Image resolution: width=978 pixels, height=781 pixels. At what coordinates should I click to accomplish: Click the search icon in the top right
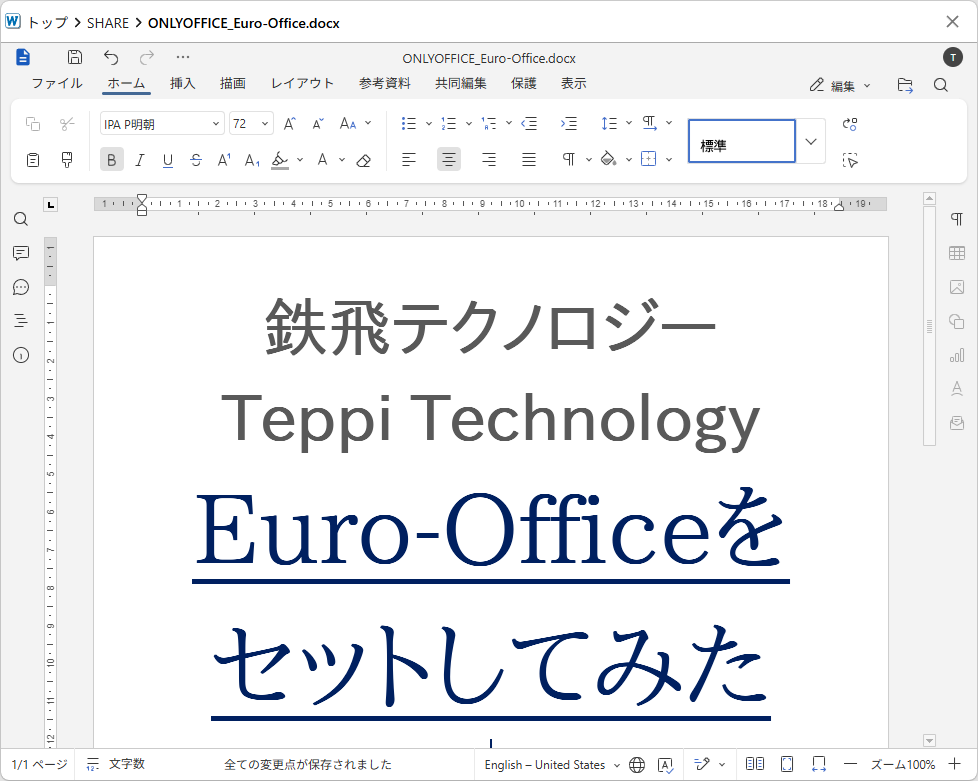tap(941, 85)
